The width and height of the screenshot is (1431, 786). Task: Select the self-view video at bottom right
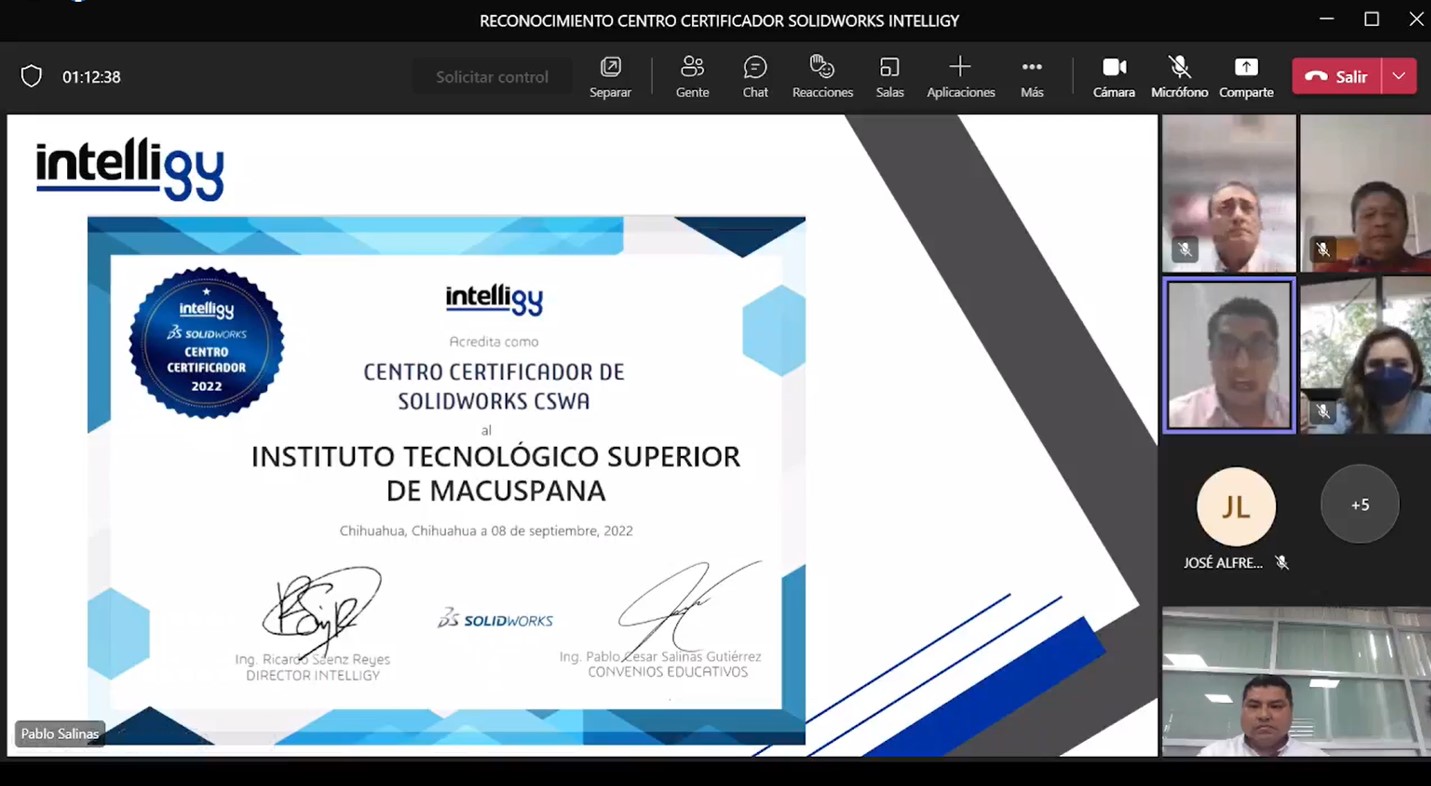pos(1296,682)
